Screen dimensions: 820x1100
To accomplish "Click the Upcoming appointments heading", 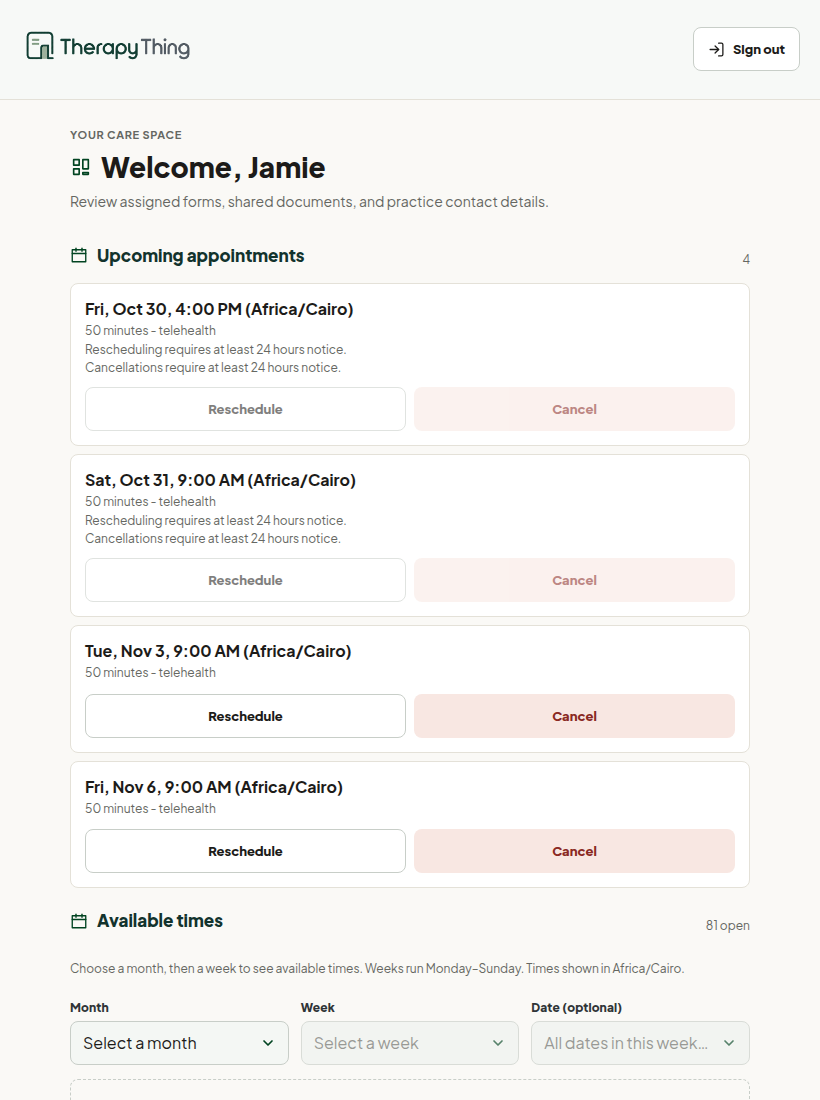I will (201, 256).
